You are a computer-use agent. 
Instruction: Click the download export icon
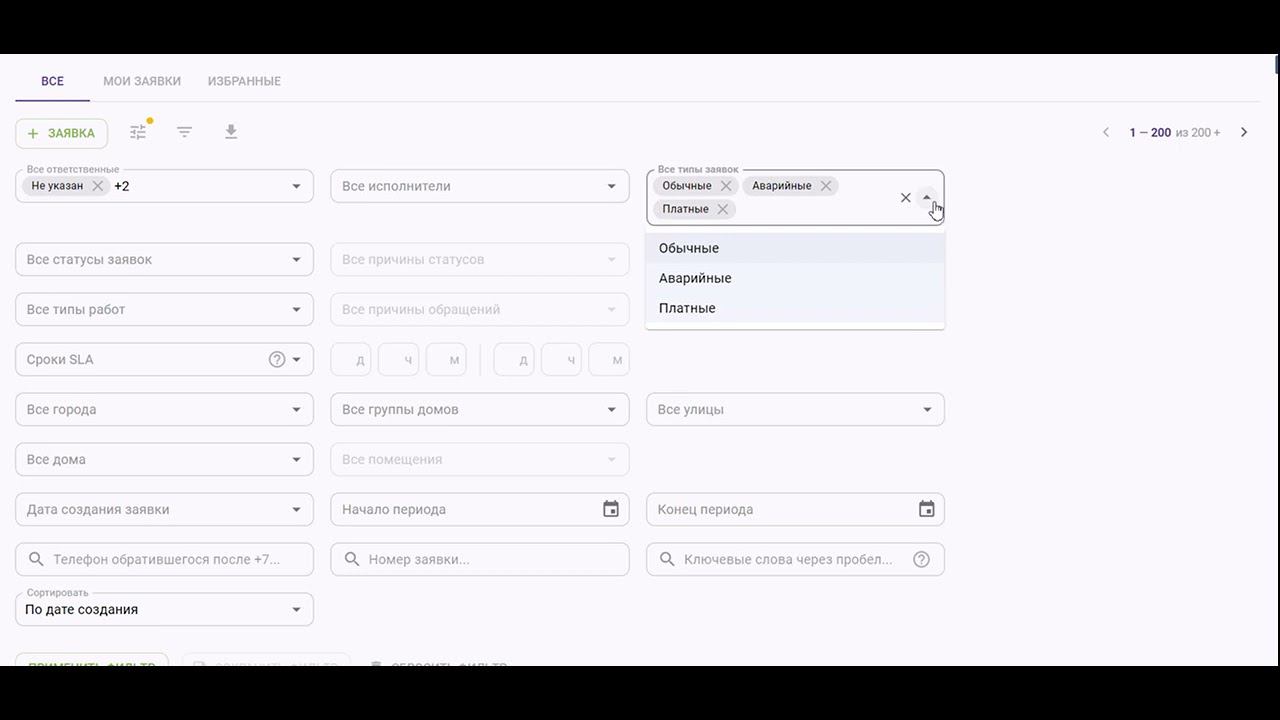click(231, 132)
